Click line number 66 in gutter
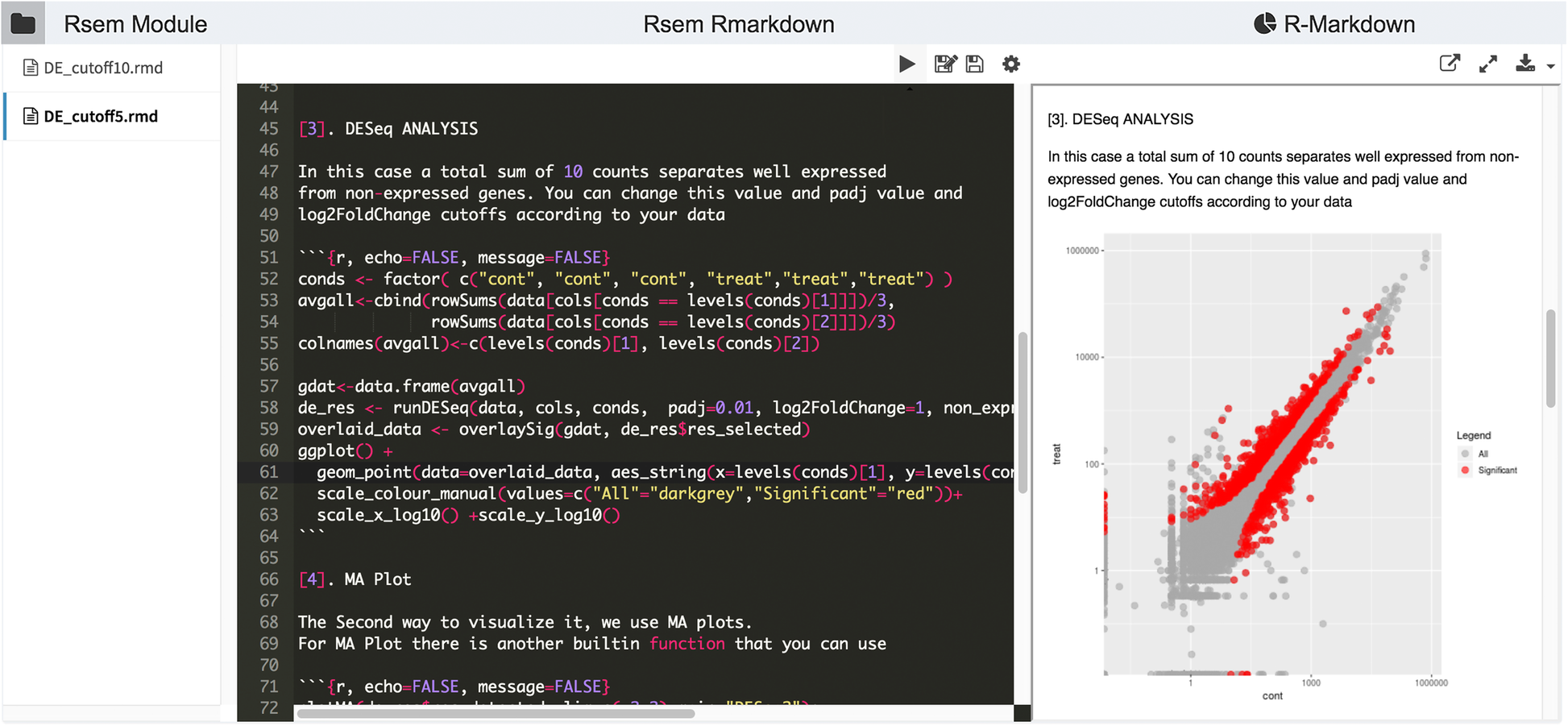 click(x=268, y=579)
